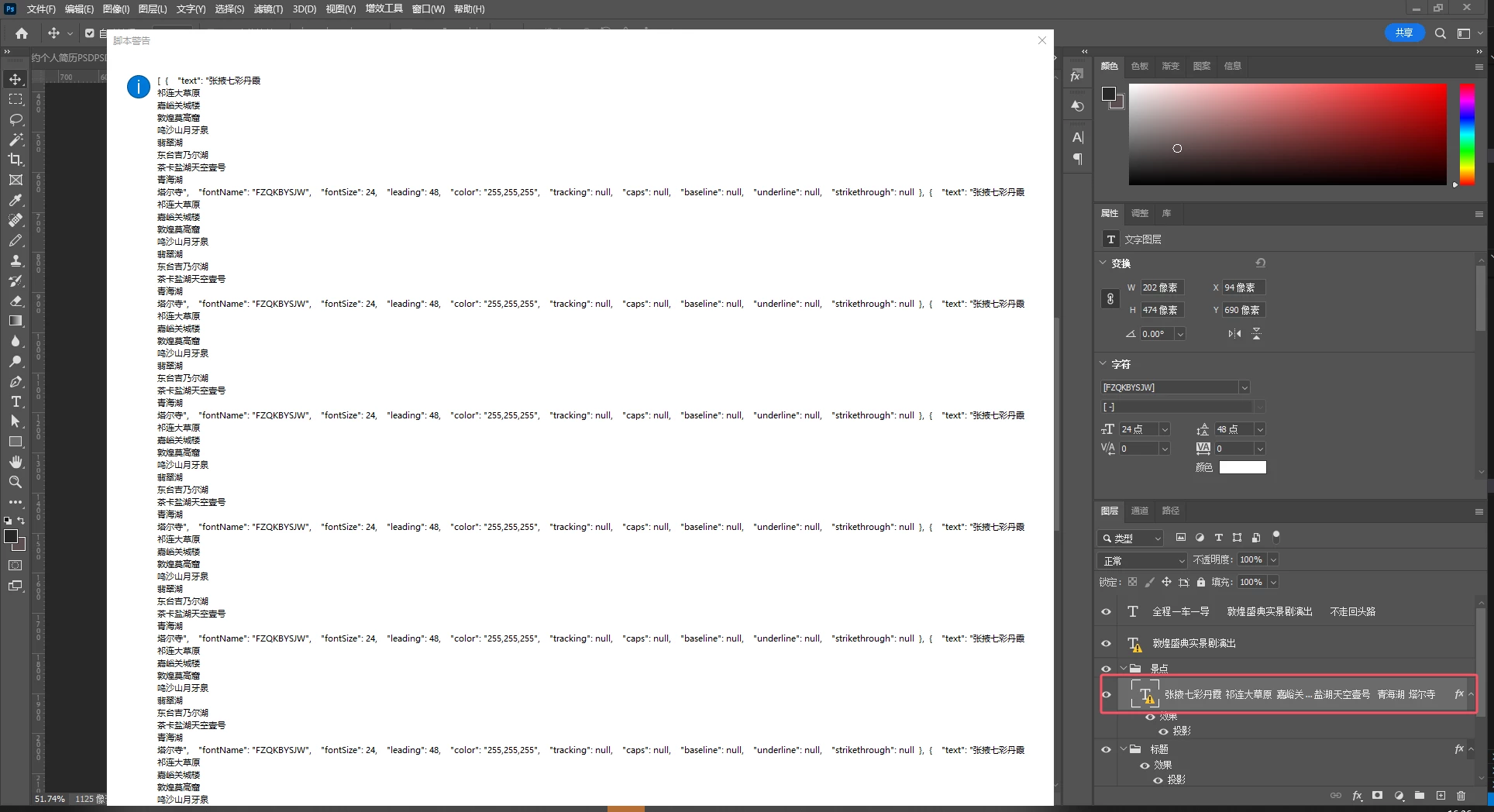Add layer mask from Layers panel footer

[1377, 796]
